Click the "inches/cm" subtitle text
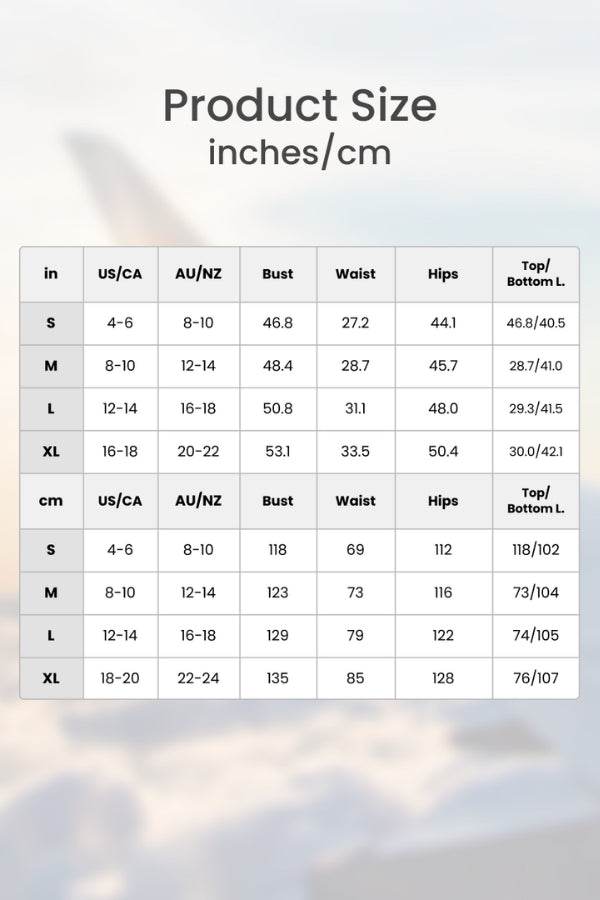This screenshot has width=600, height=900. click(x=300, y=152)
